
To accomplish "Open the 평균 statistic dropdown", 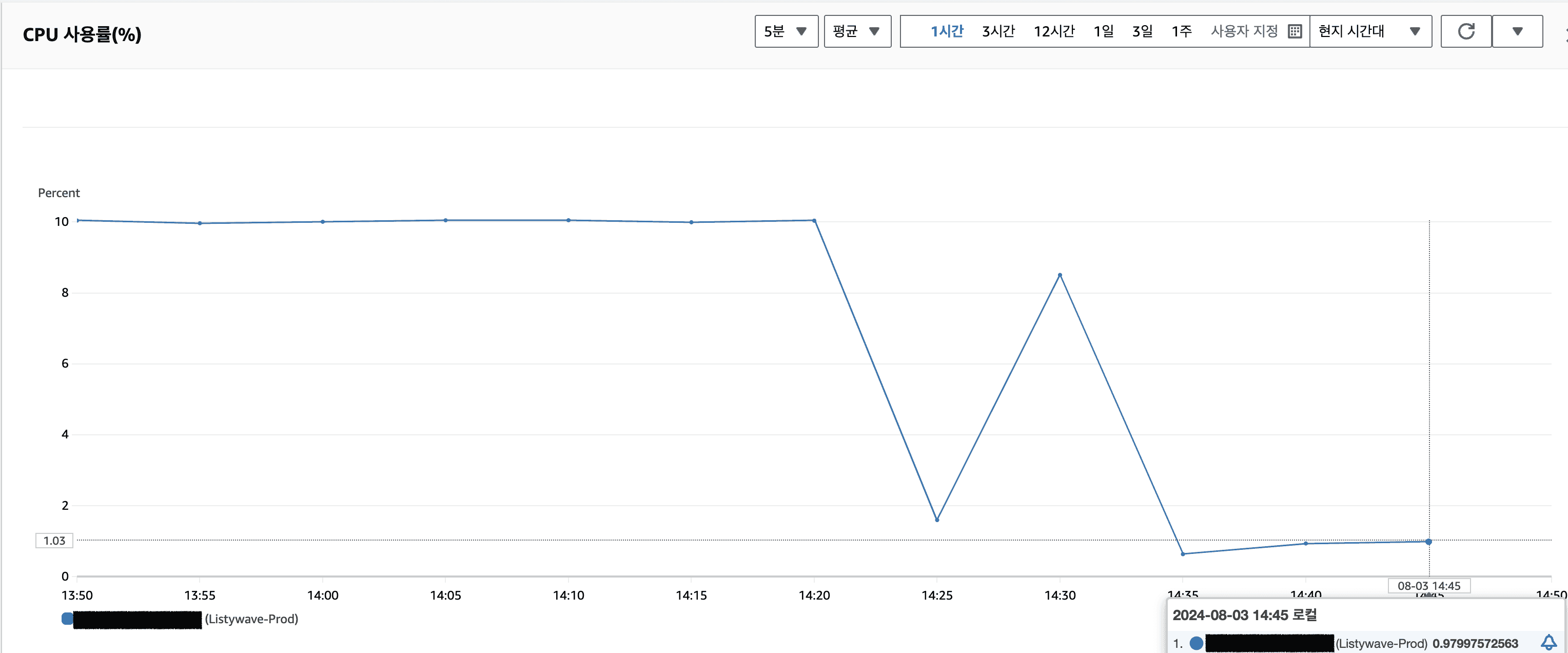I will click(857, 31).
